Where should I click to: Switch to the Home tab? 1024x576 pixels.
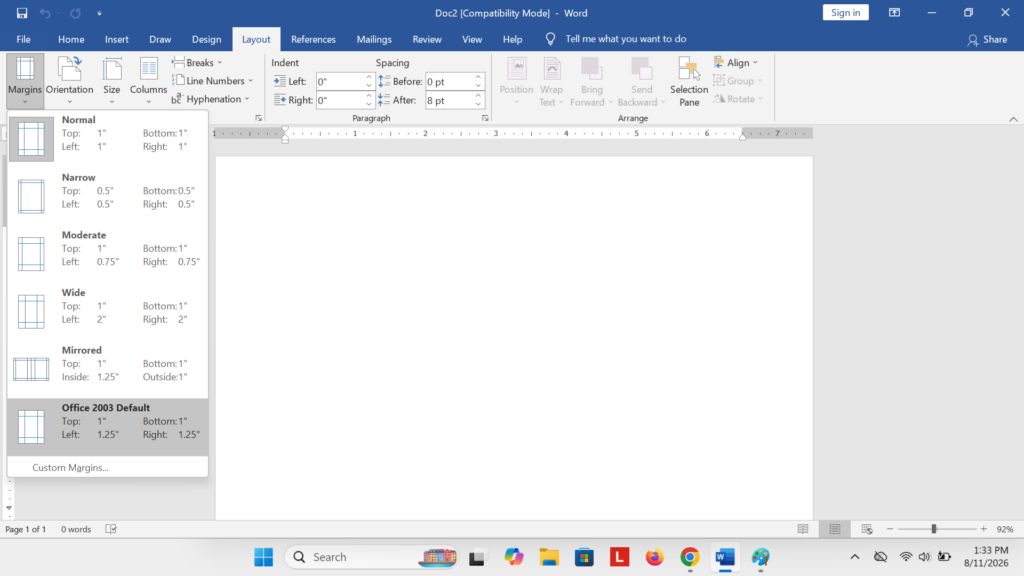(x=71, y=39)
